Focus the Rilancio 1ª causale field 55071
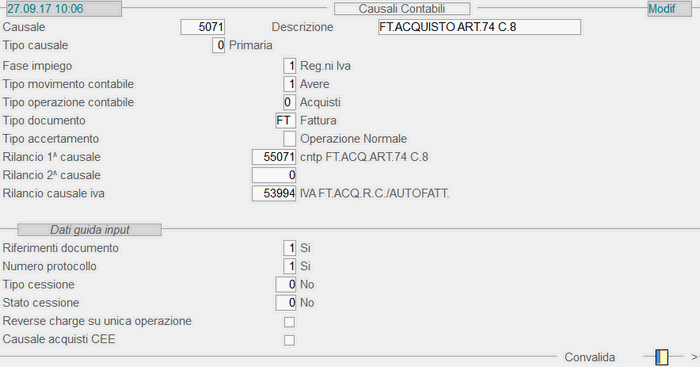 point(274,157)
